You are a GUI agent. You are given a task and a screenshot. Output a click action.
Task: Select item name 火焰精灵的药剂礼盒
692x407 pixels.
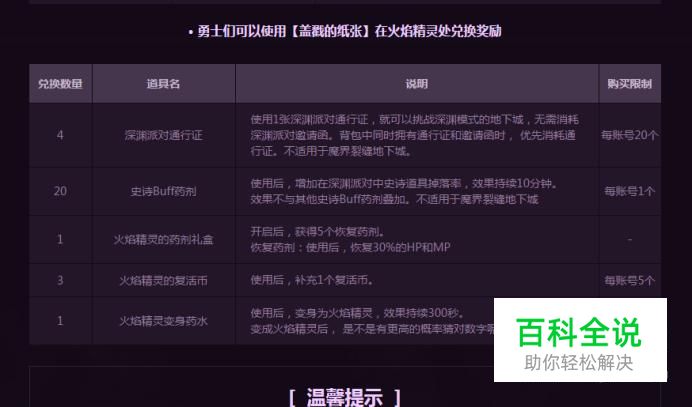coord(163,240)
